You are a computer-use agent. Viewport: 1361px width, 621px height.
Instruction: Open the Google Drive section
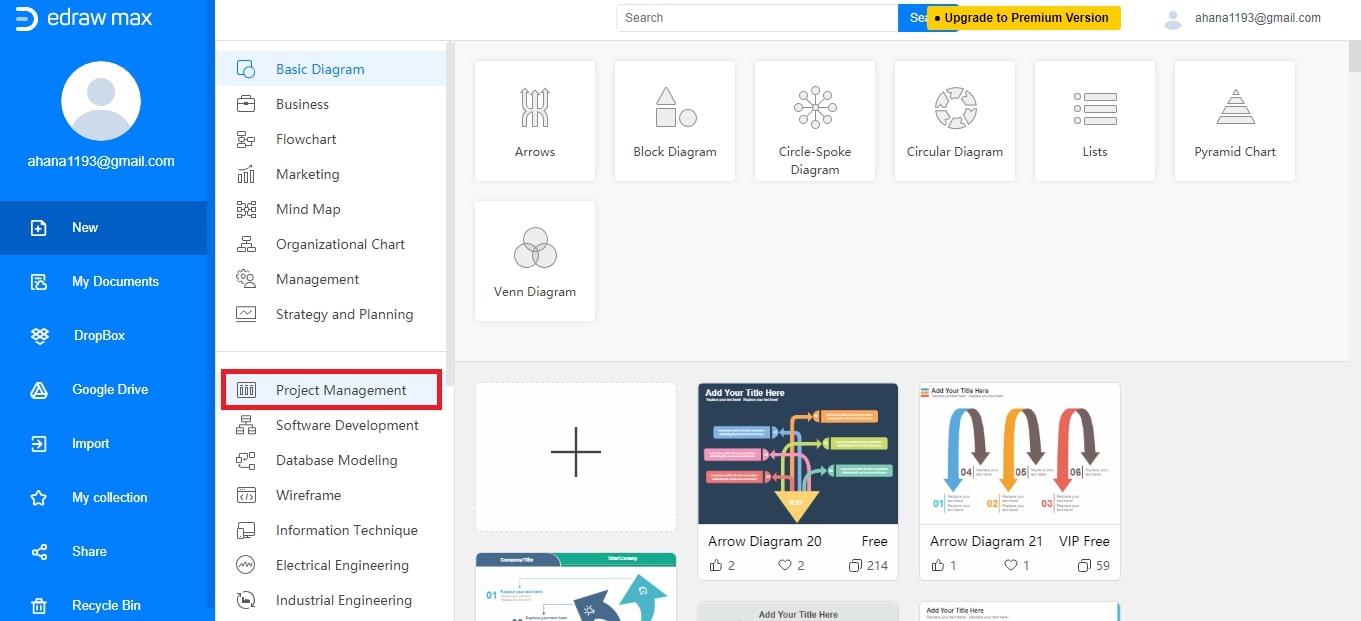tap(103, 390)
